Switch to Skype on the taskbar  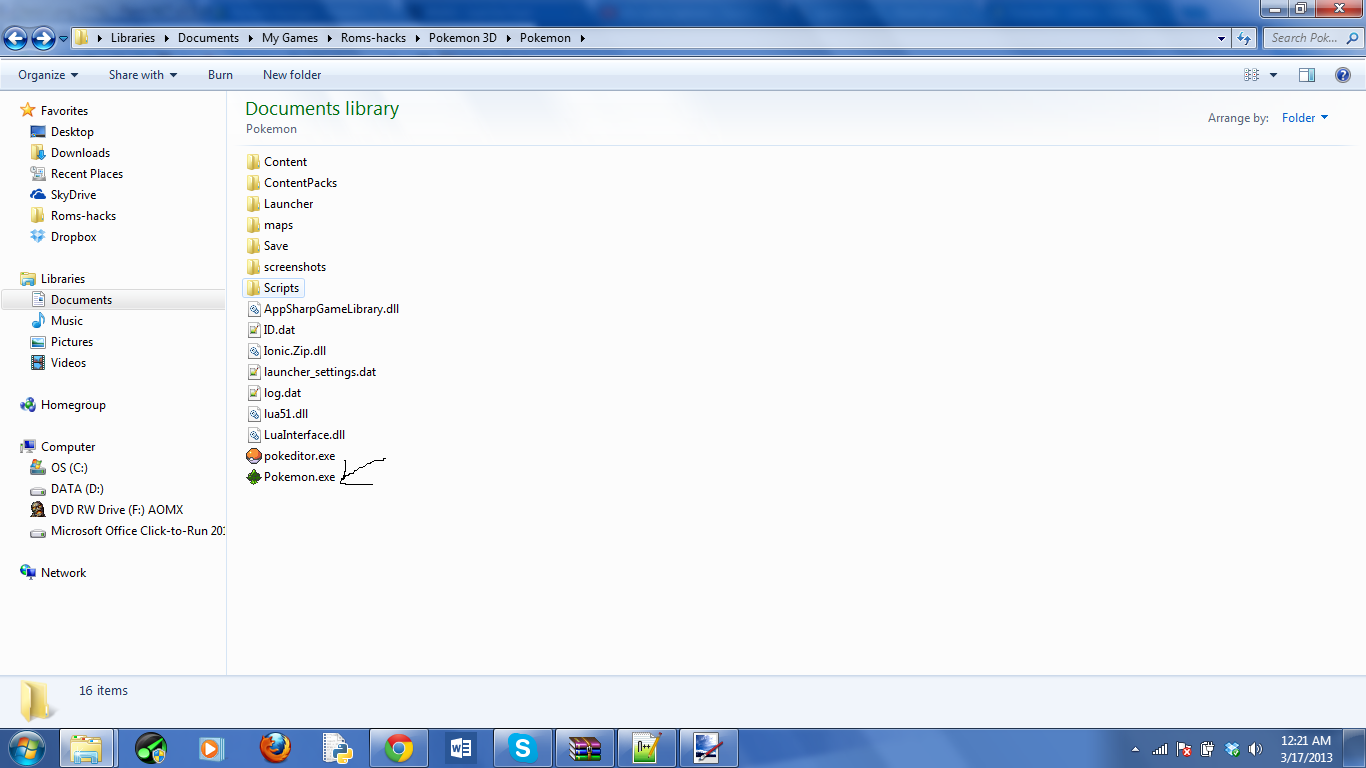tap(523, 748)
